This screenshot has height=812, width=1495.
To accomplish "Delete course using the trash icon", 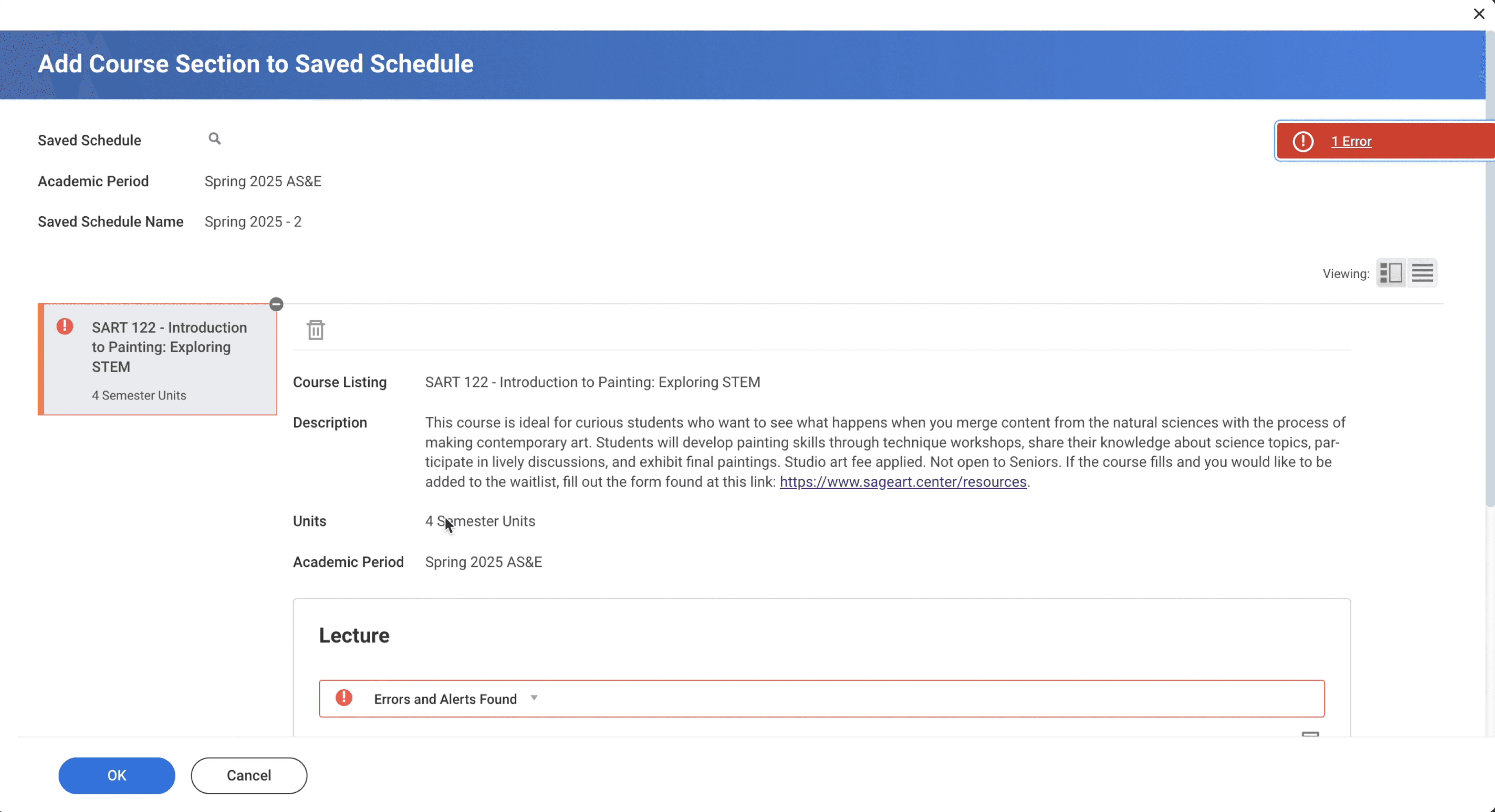I will pyautogui.click(x=316, y=330).
